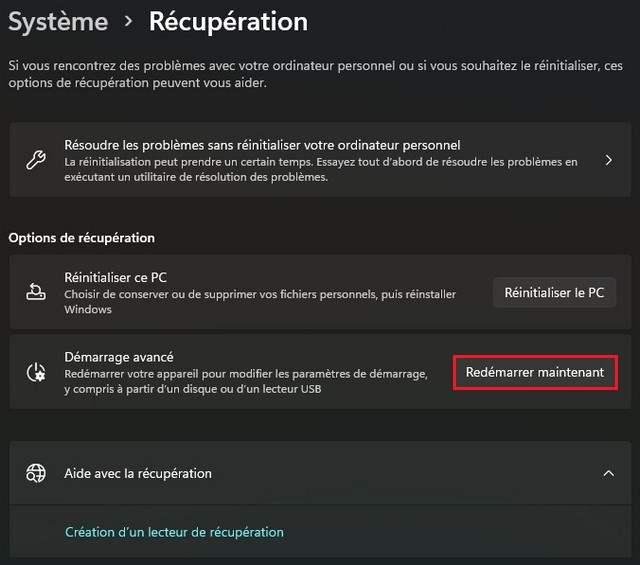
Task: Click the Démarrage avancé gear icon
Action: pos(35,372)
